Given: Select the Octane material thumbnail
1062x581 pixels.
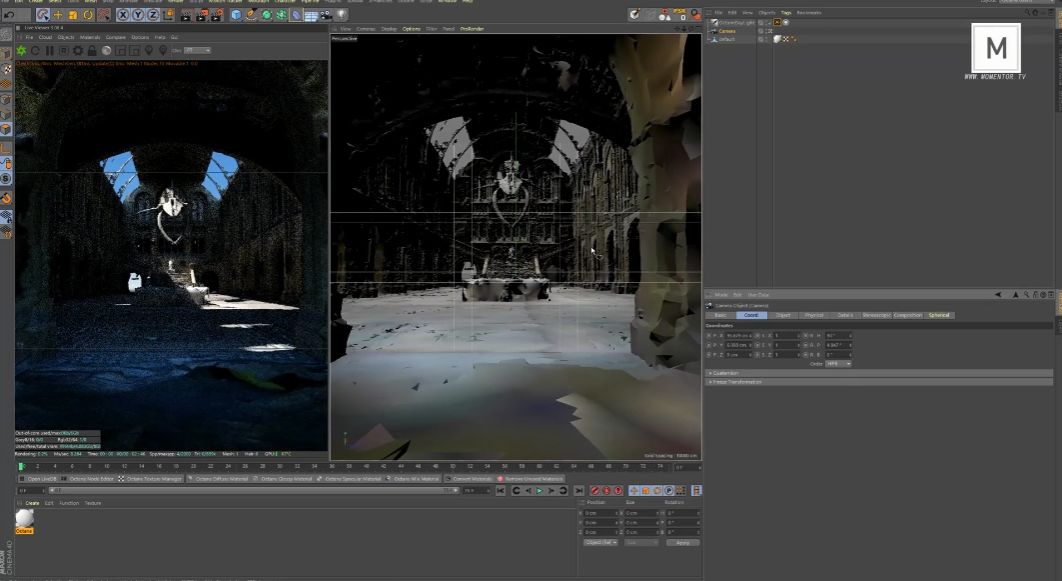Looking at the screenshot, I should [24, 519].
